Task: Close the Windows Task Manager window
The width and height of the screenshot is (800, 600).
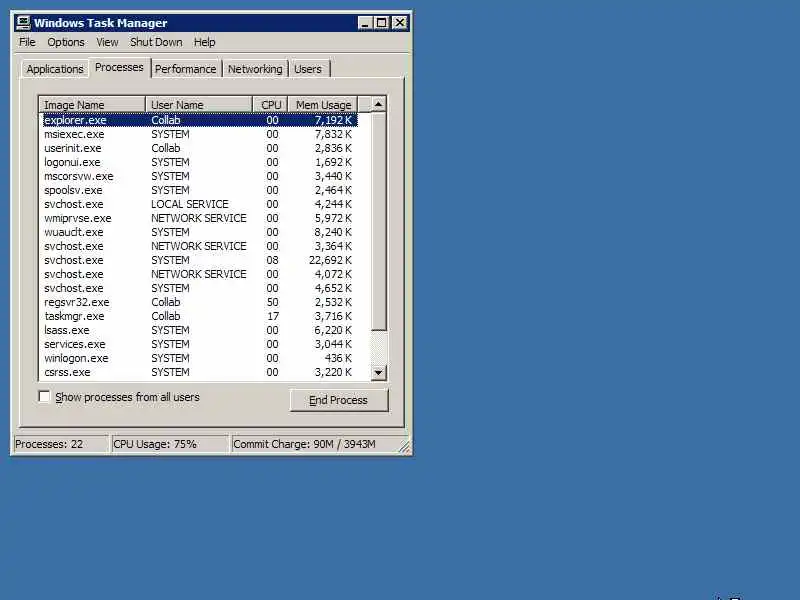Action: coord(400,23)
